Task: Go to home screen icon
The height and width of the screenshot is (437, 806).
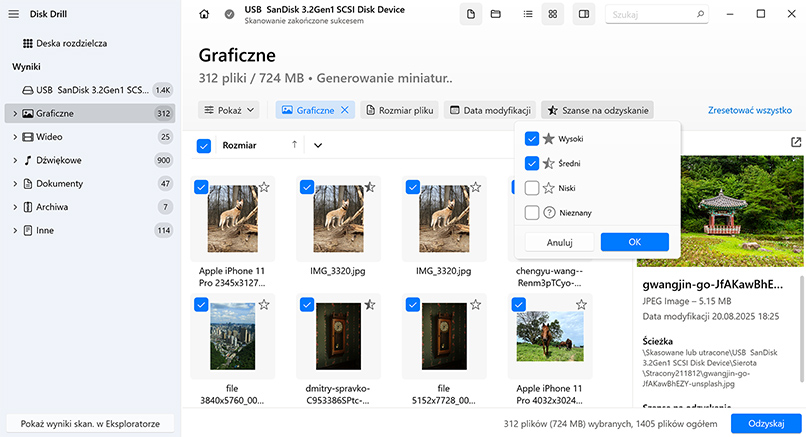Action: [204, 14]
